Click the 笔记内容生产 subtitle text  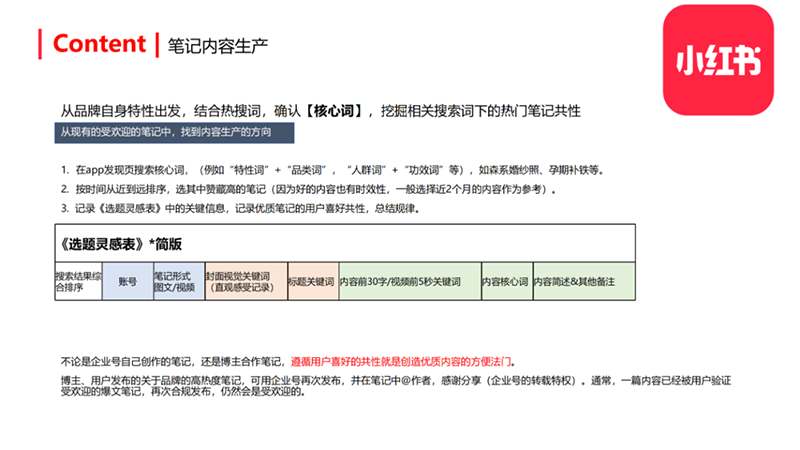coord(218,46)
